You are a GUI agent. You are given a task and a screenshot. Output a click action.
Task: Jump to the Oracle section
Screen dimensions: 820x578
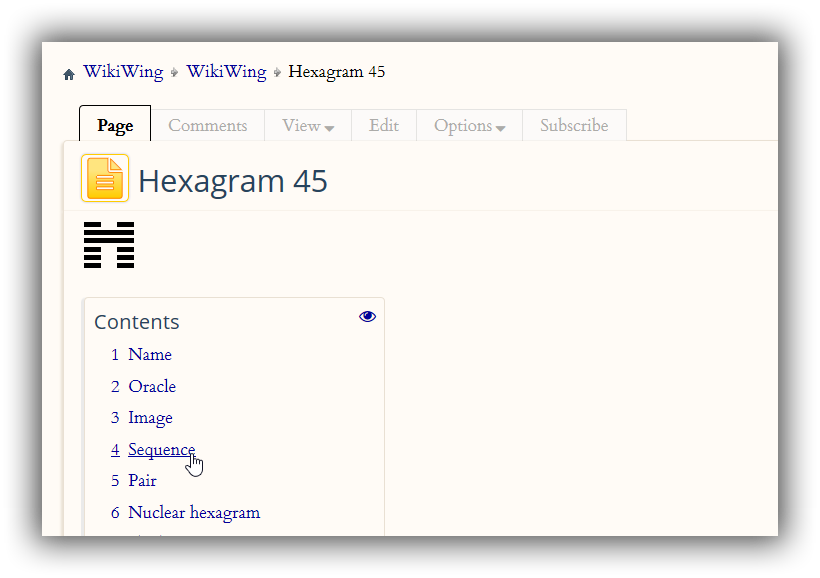152,387
